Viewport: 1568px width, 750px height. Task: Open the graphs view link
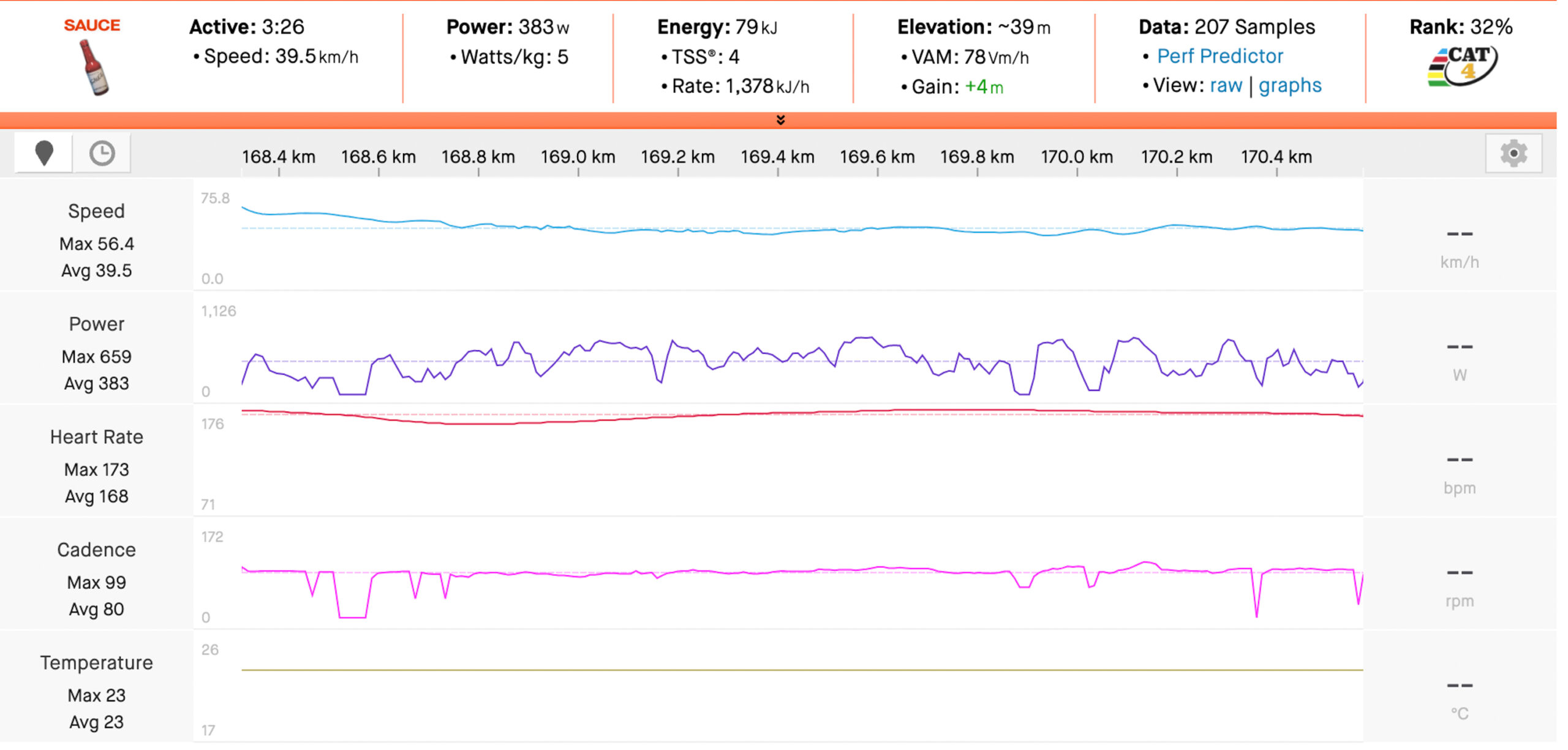[1290, 86]
